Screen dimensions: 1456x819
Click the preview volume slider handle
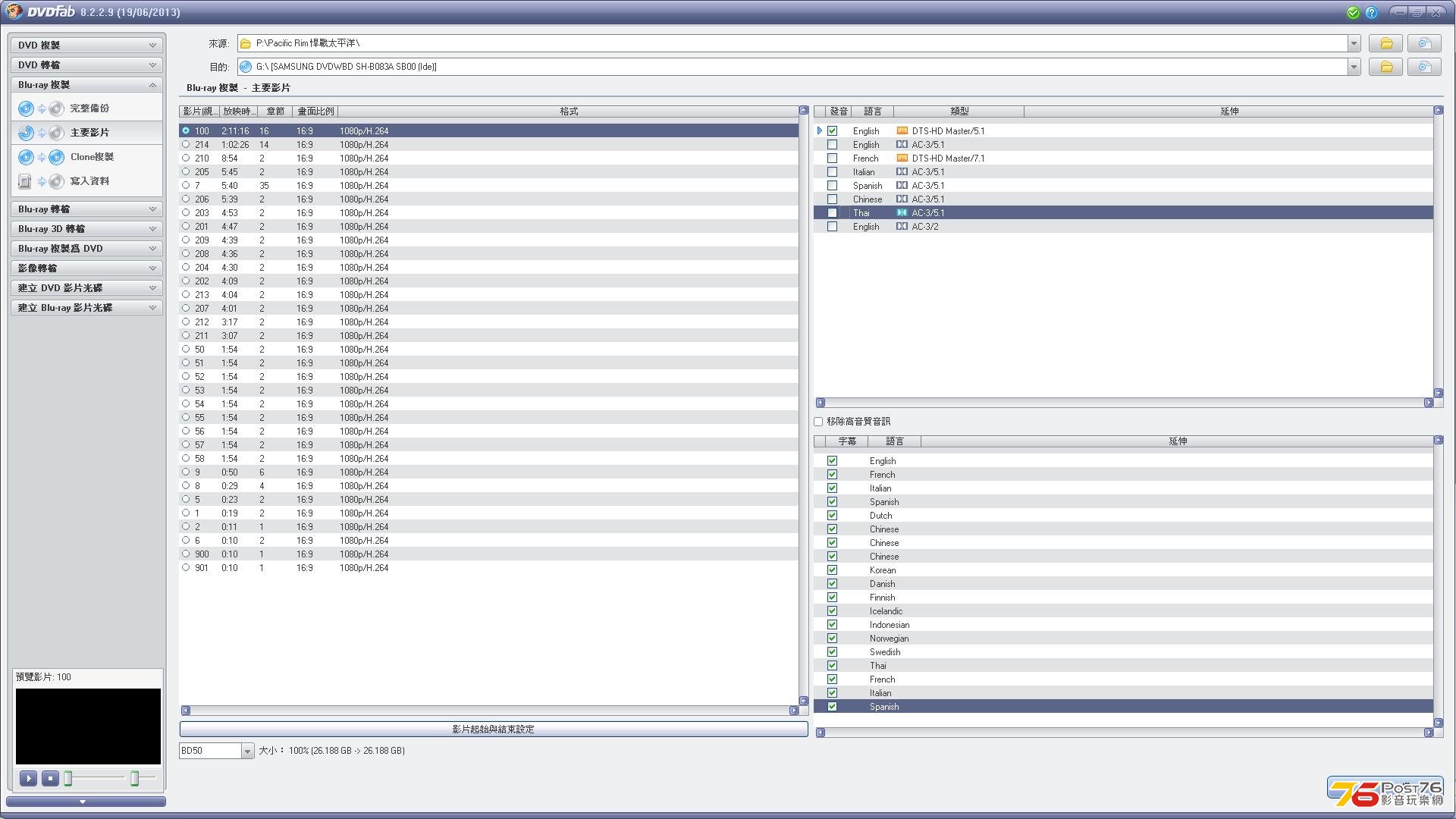[x=135, y=778]
